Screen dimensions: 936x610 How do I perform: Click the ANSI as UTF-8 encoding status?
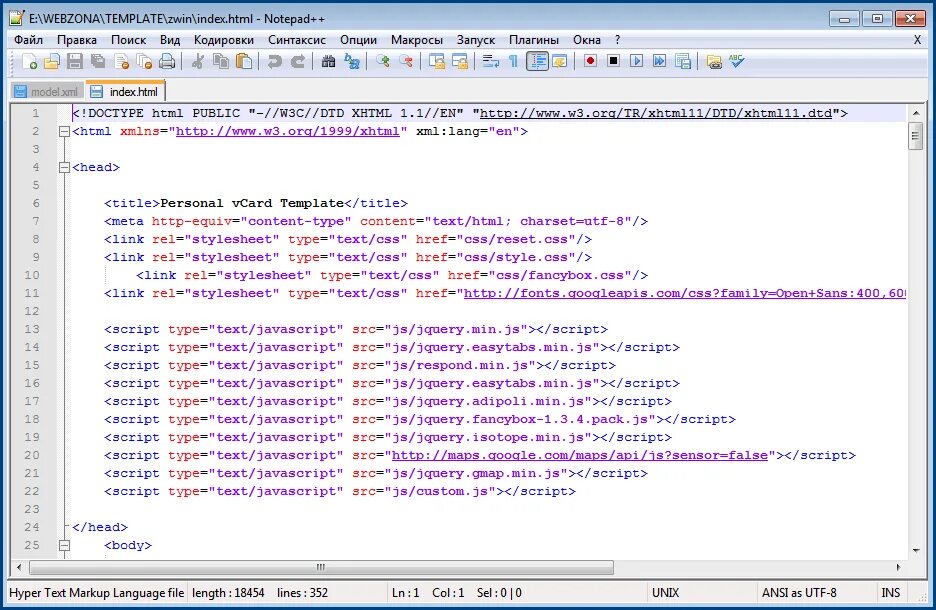799,593
